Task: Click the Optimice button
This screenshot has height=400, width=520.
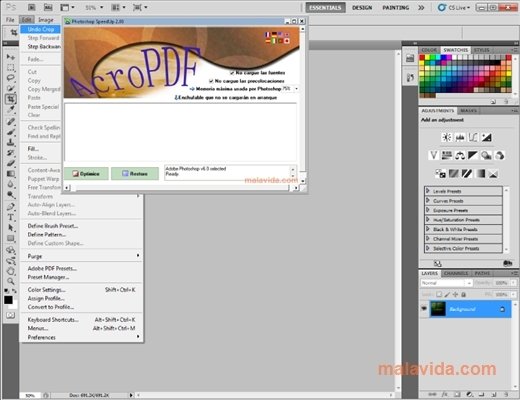Action: 86,174
